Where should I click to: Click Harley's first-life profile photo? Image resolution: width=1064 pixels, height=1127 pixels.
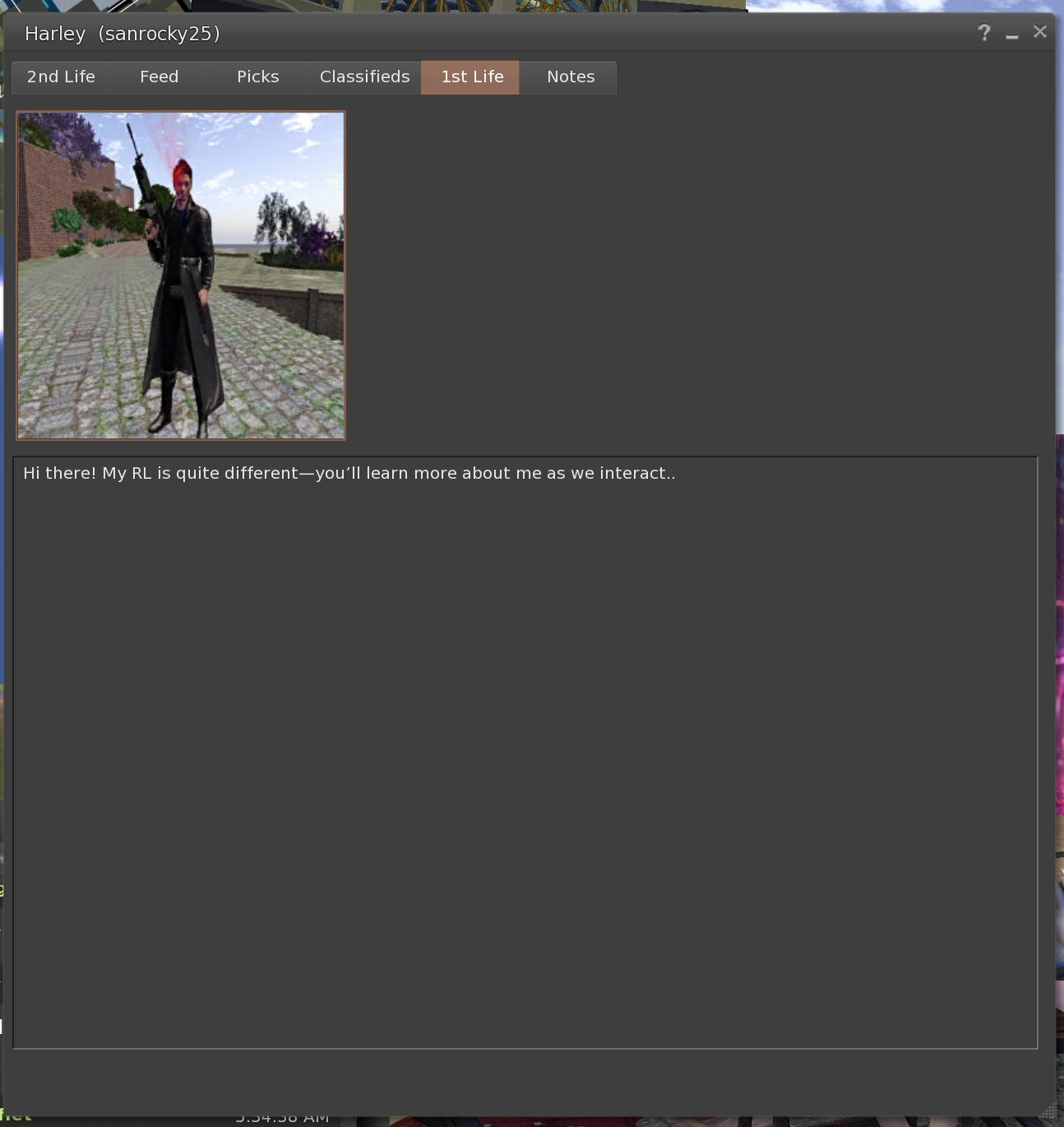pos(181,274)
